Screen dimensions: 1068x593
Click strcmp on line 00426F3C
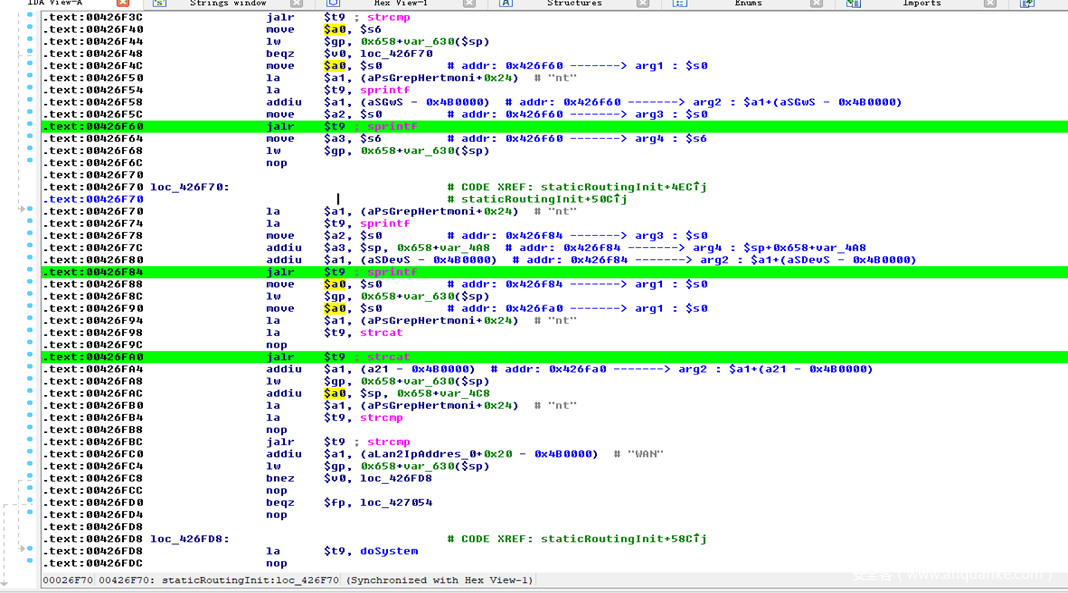(x=388, y=18)
